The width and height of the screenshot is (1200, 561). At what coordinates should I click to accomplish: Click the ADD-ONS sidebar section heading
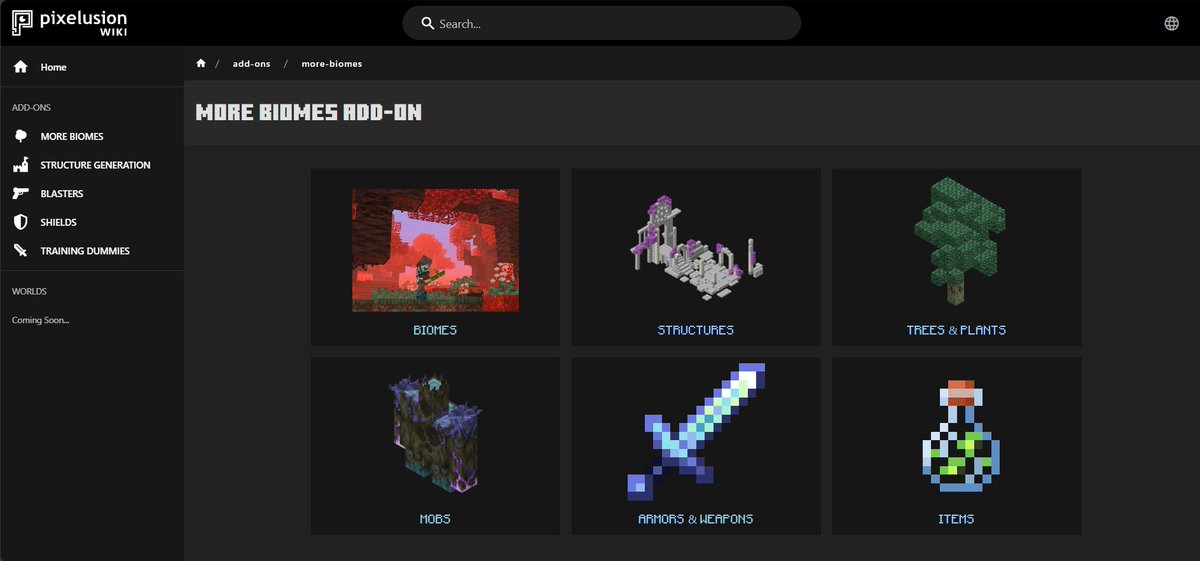31,107
